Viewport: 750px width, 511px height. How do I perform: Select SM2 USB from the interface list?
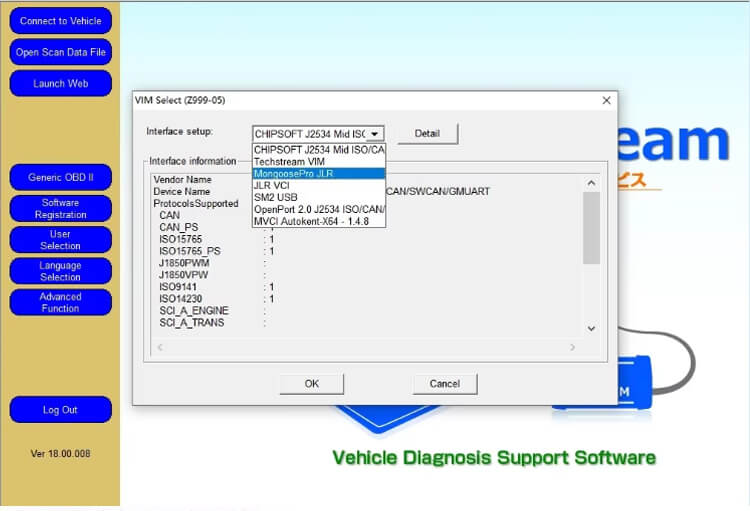(319, 198)
